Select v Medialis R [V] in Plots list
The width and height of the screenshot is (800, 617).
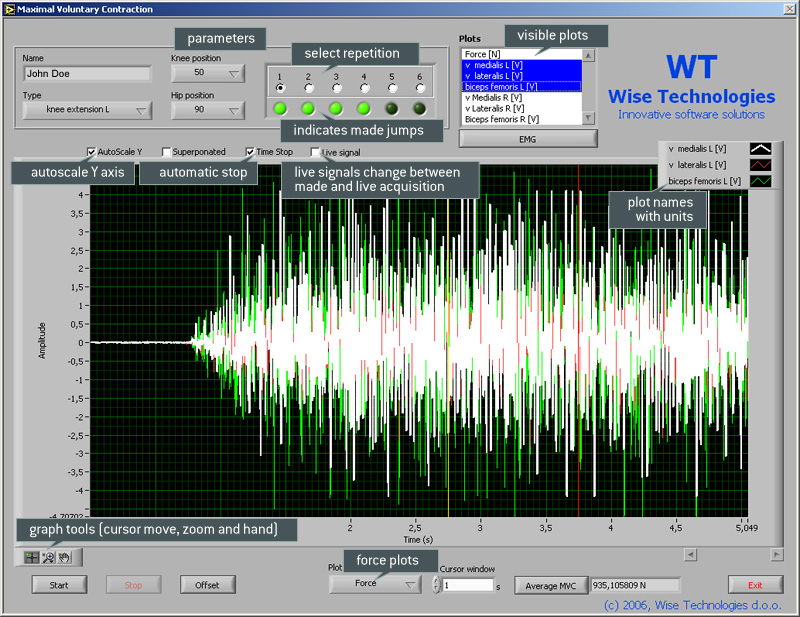tap(521, 97)
